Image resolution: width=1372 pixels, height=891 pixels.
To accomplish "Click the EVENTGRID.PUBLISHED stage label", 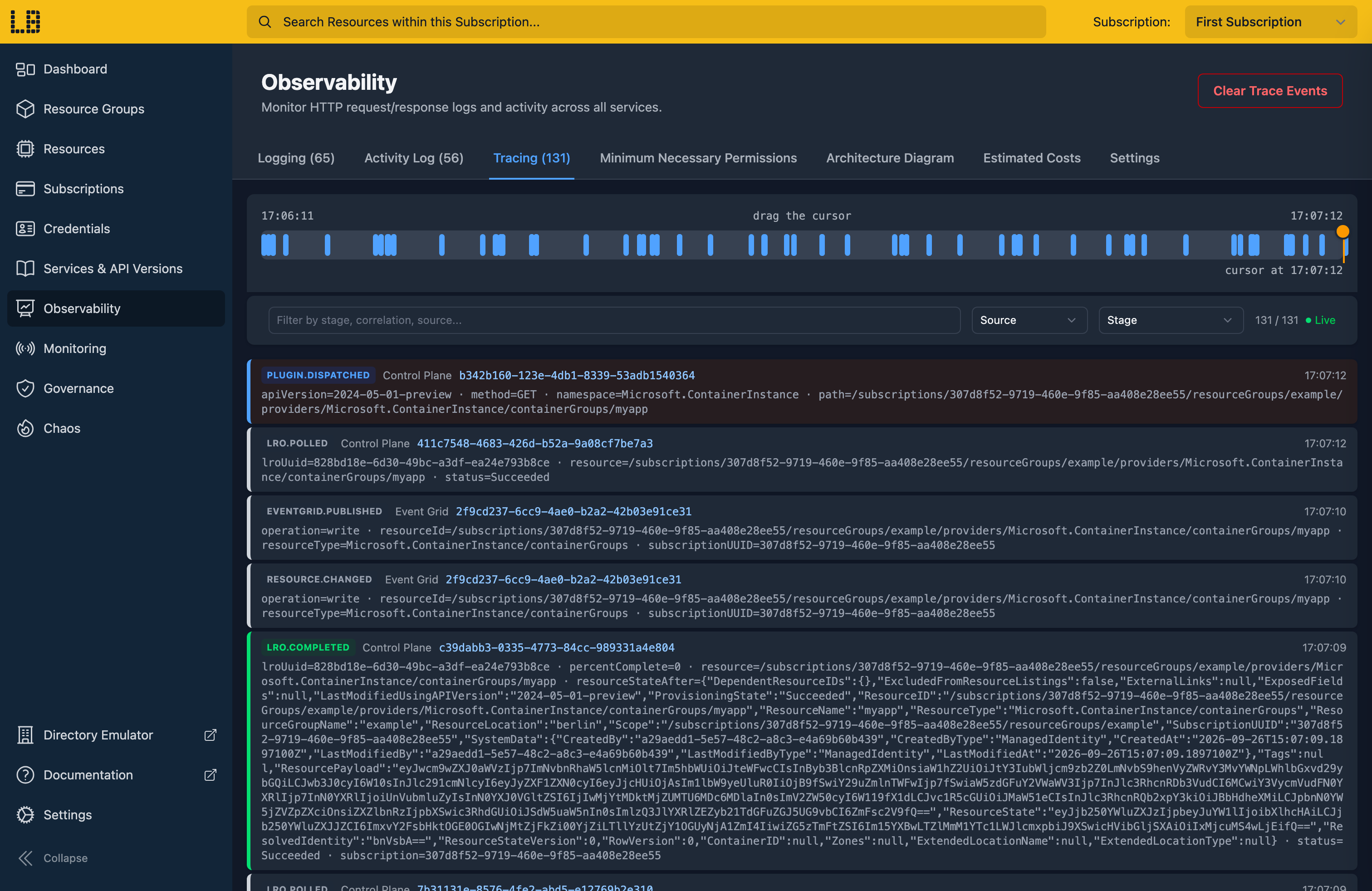I will click(x=324, y=511).
